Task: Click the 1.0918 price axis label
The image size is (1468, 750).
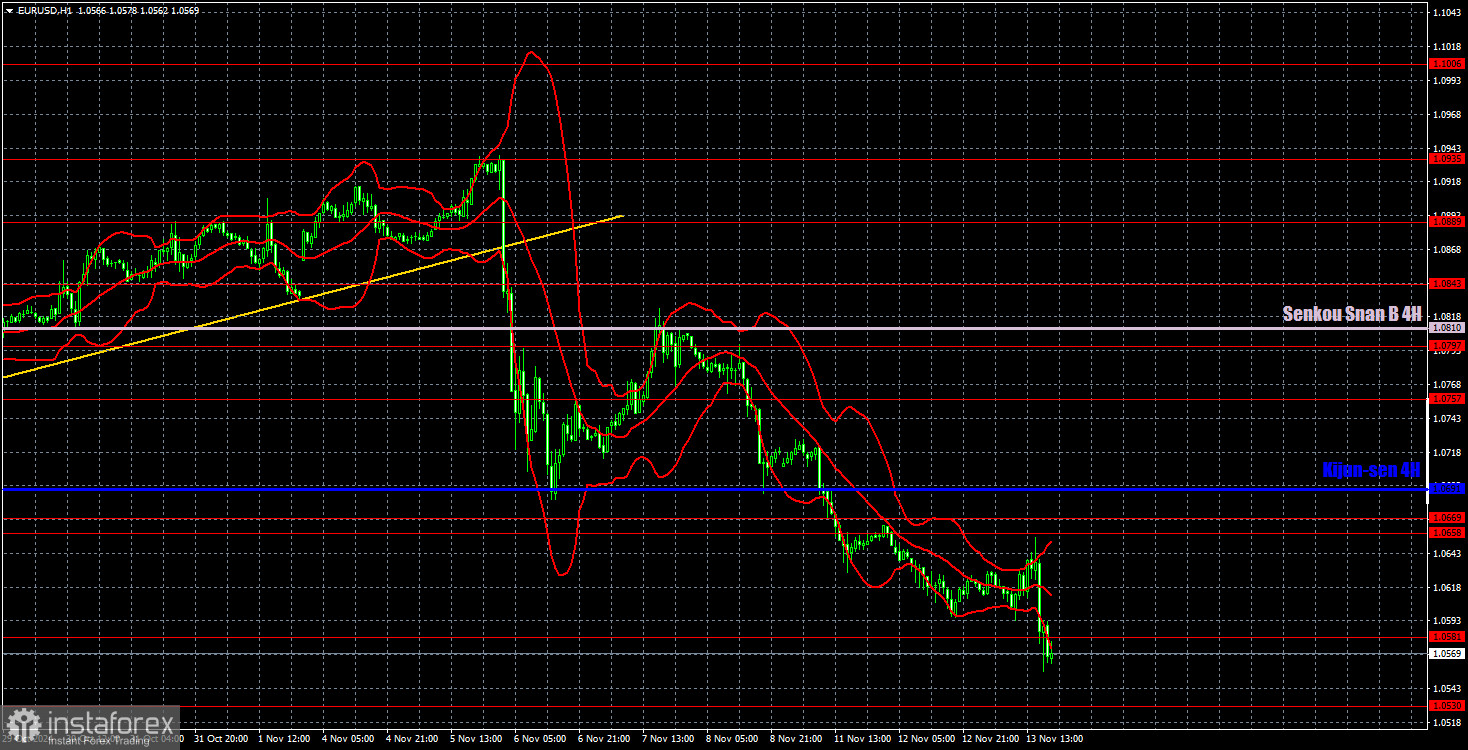Action: point(1447,182)
